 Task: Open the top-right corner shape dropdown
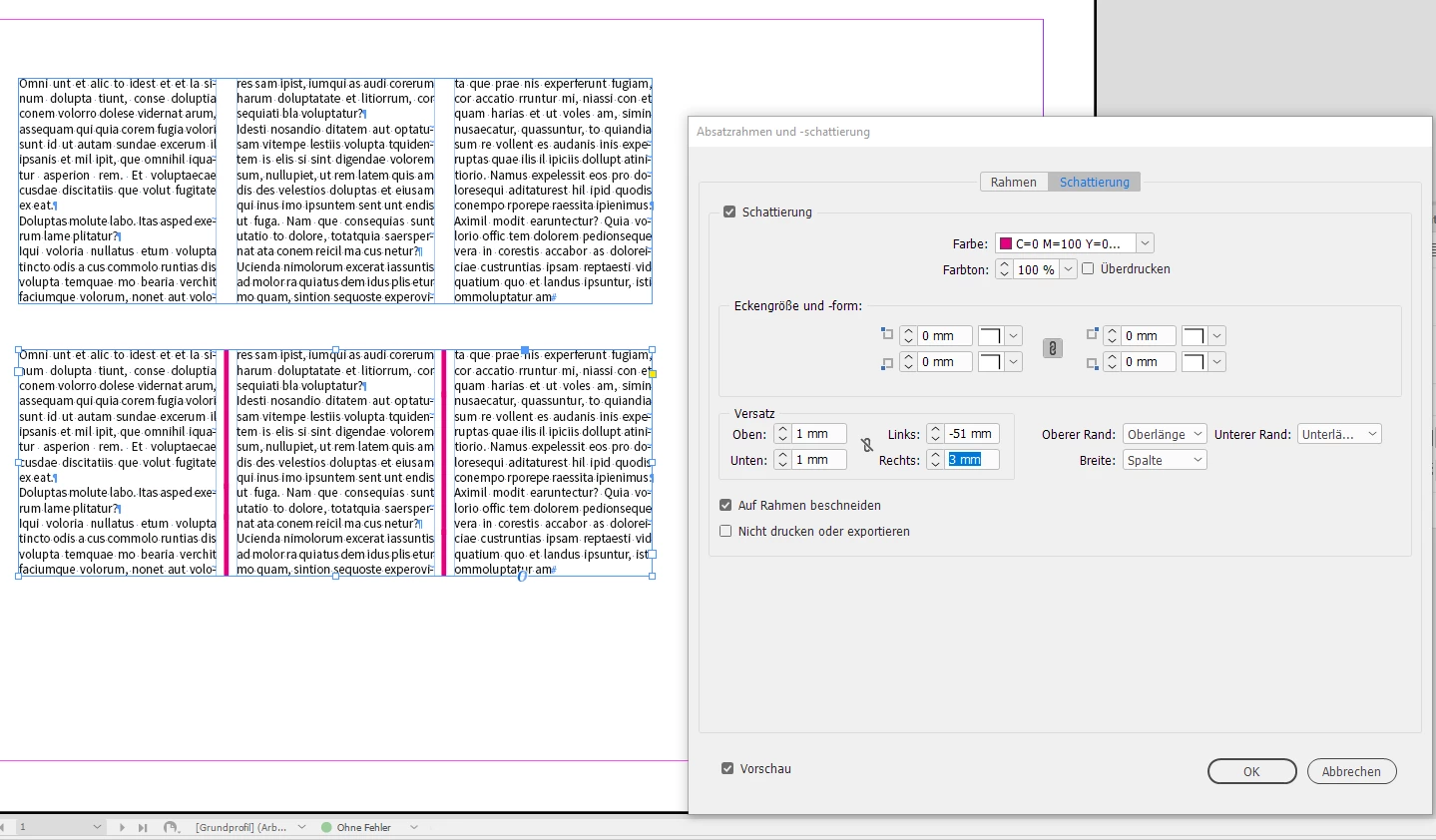(1217, 336)
